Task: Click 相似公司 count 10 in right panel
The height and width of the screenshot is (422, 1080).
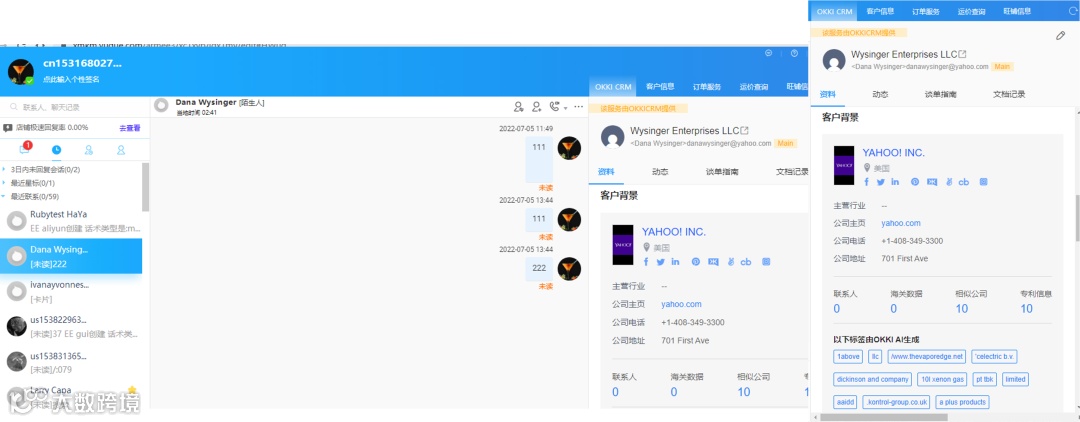Action: pos(962,308)
